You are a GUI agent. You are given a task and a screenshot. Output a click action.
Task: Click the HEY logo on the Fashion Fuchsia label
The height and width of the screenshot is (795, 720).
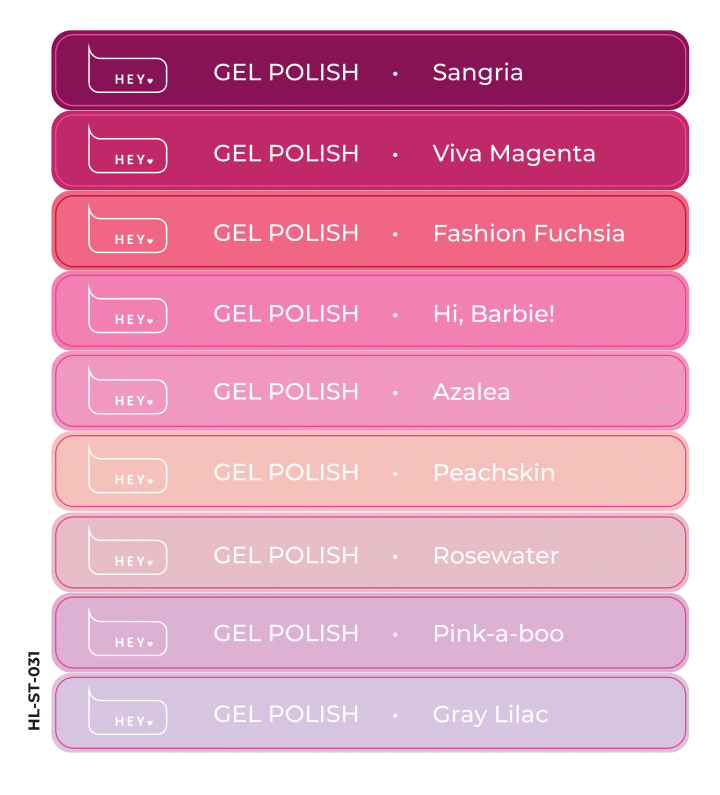pyautogui.click(x=127, y=229)
